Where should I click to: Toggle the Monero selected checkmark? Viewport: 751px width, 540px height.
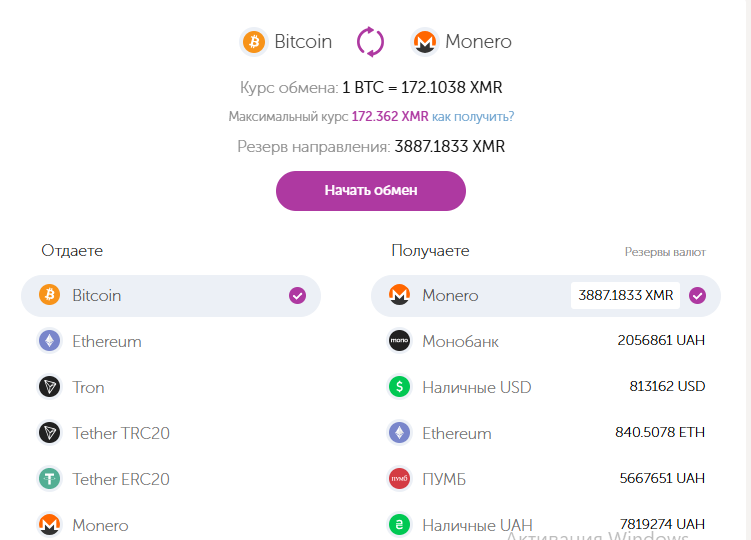click(698, 295)
